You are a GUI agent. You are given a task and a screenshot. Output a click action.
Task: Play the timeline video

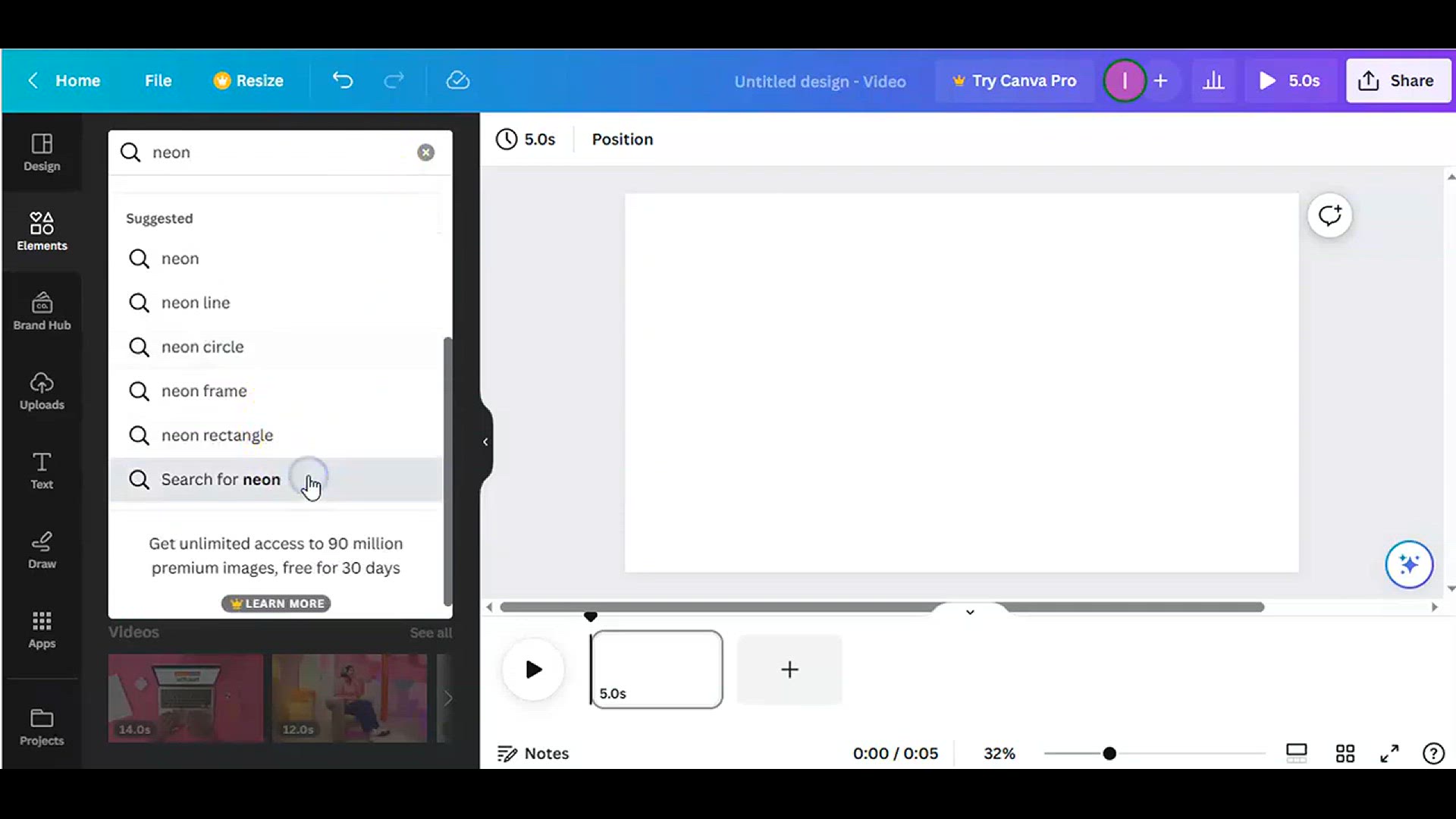pos(534,670)
